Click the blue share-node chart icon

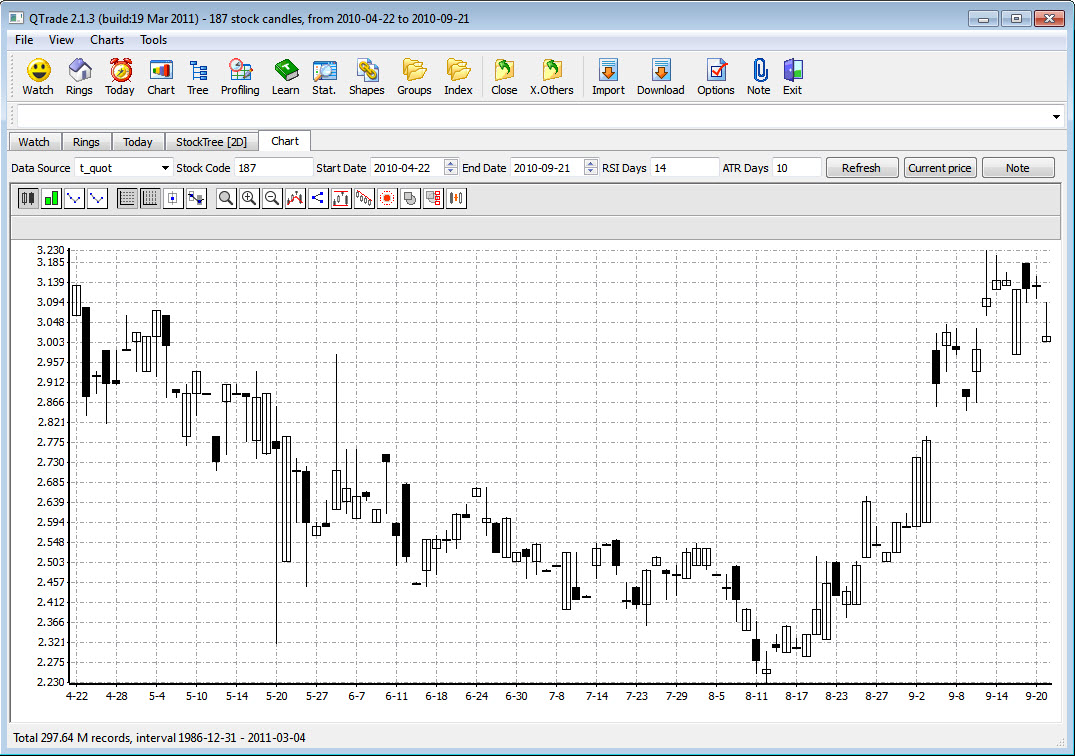(318, 199)
